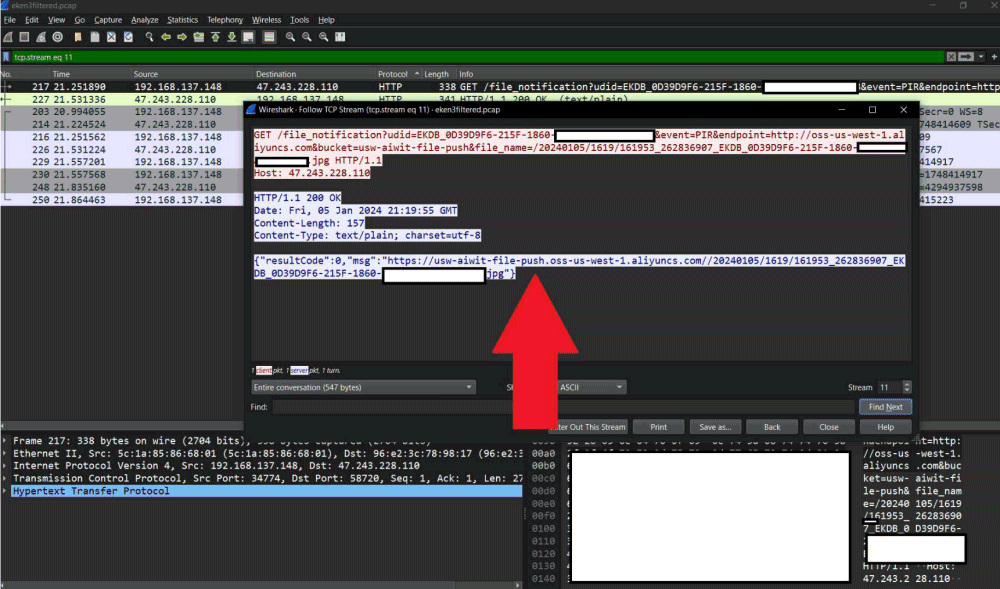Sort packets by the Protocol column

(x=393, y=74)
